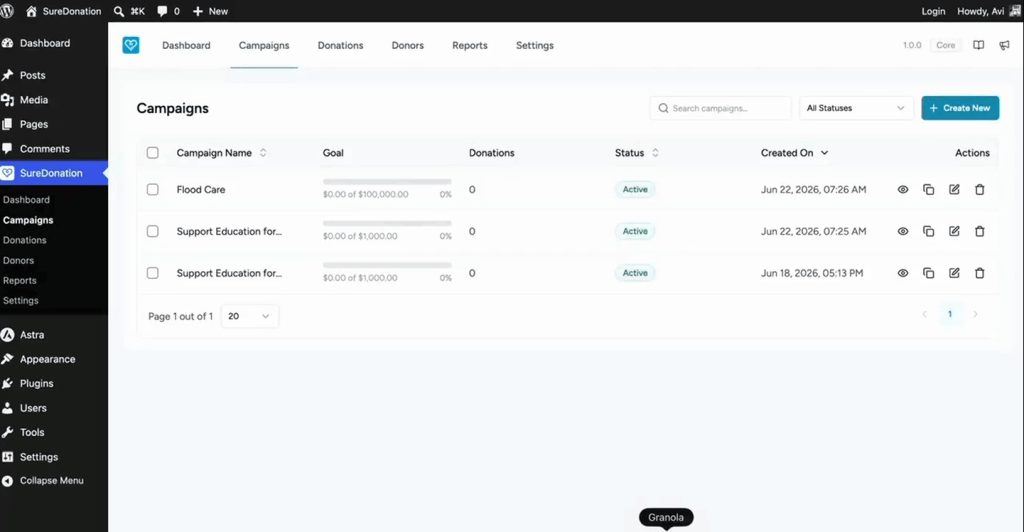Switch to the Dashboard plugin tab
This screenshot has width=1024, height=532.
[186, 45]
